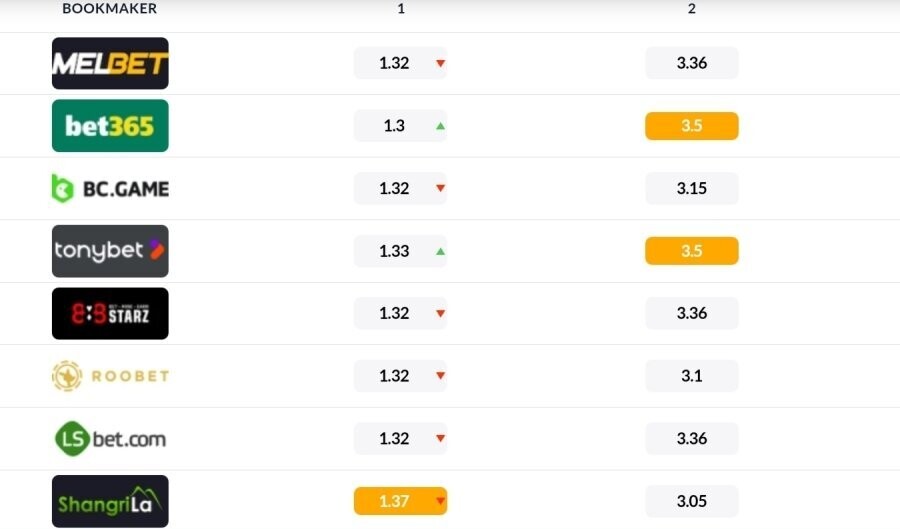Image resolution: width=900 pixels, height=529 pixels.
Task: Open the ShangriLa bookmaker logo
Action: 110,501
